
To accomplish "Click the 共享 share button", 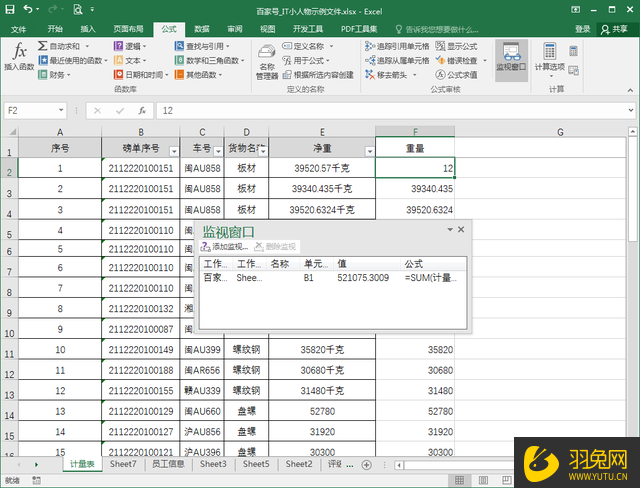I will point(616,29).
